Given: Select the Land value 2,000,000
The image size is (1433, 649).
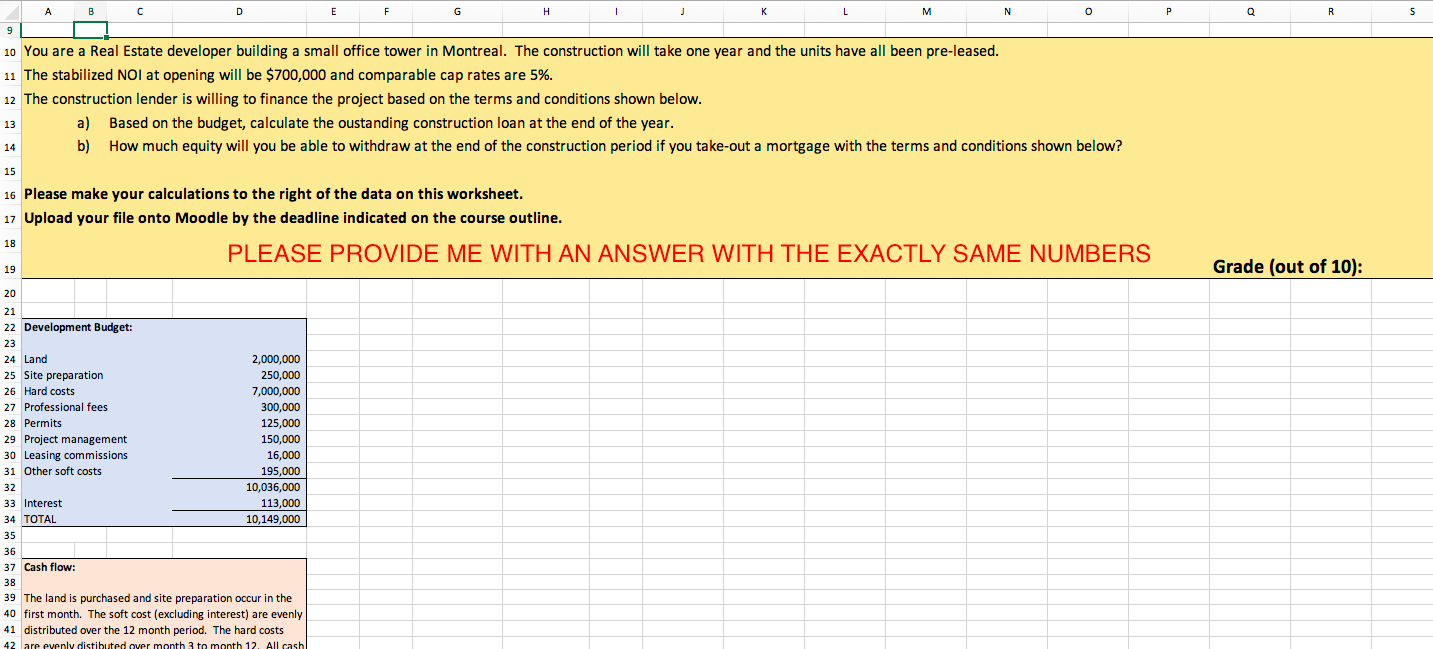Looking at the screenshot, I should [x=275, y=359].
